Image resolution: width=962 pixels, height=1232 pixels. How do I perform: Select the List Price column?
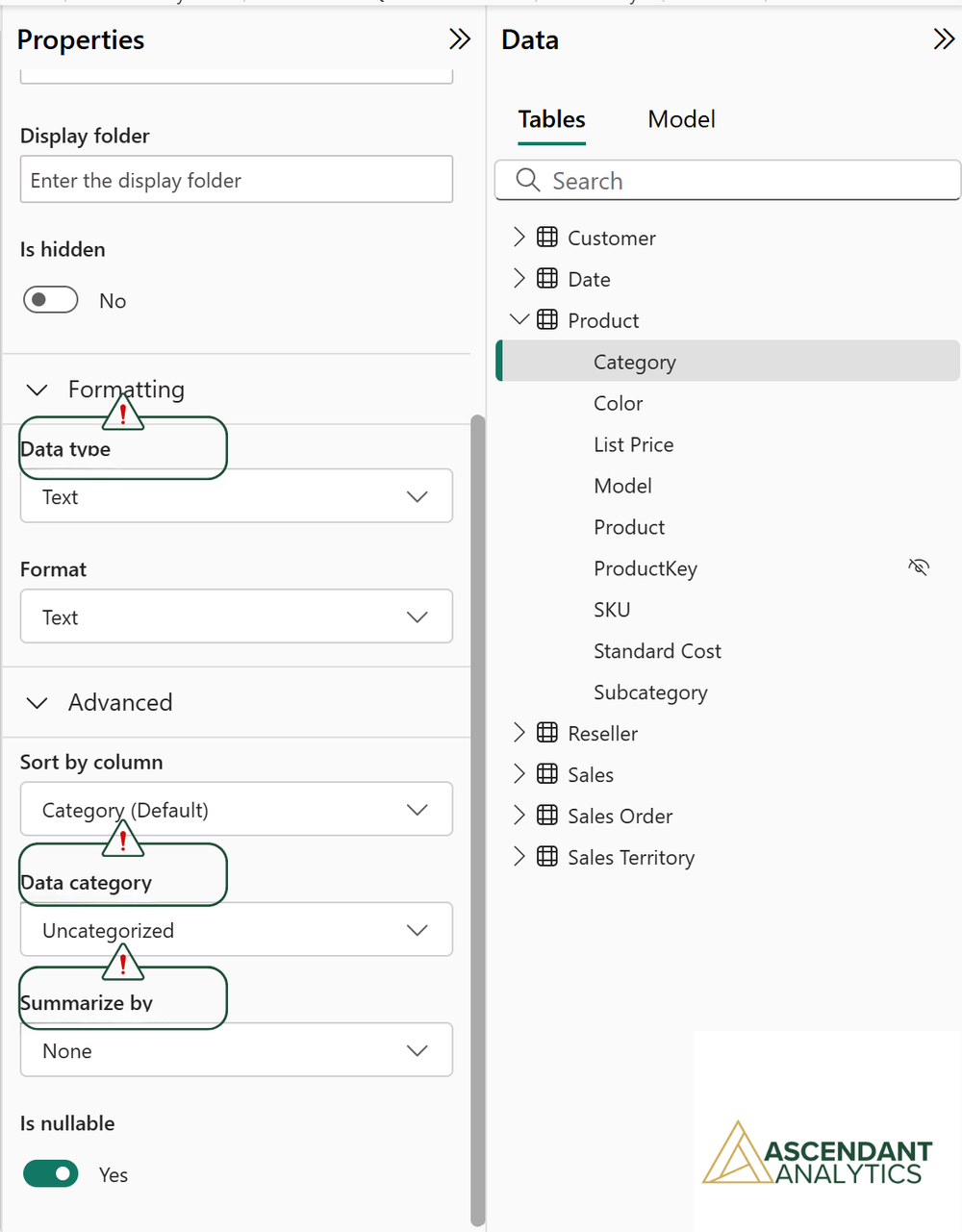(634, 444)
